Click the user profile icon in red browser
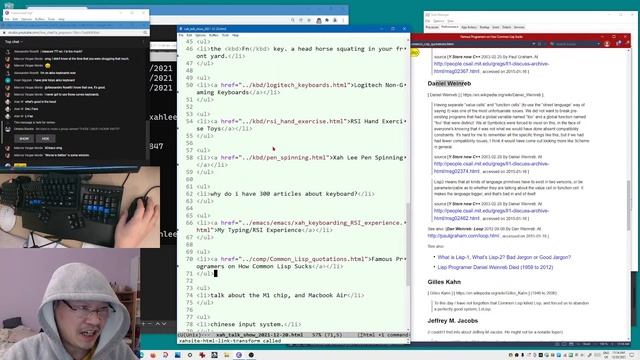 tap(607, 44)
